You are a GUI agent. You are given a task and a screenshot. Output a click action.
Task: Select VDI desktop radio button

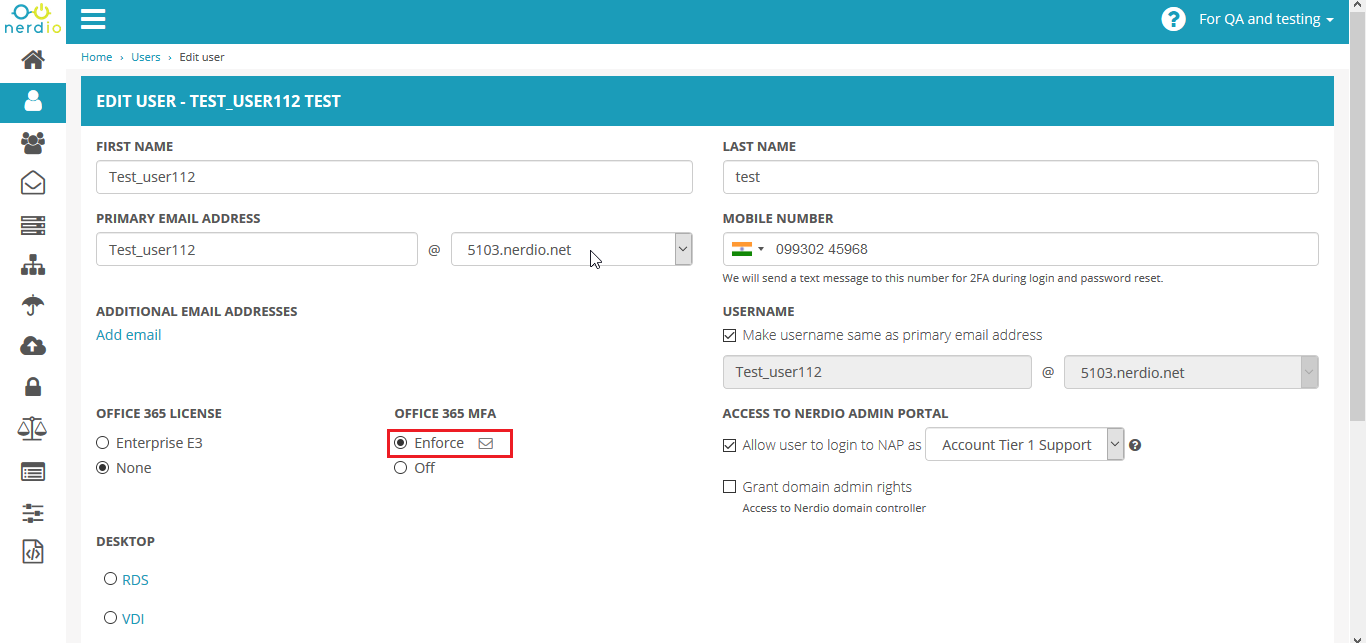pos(111,618)
